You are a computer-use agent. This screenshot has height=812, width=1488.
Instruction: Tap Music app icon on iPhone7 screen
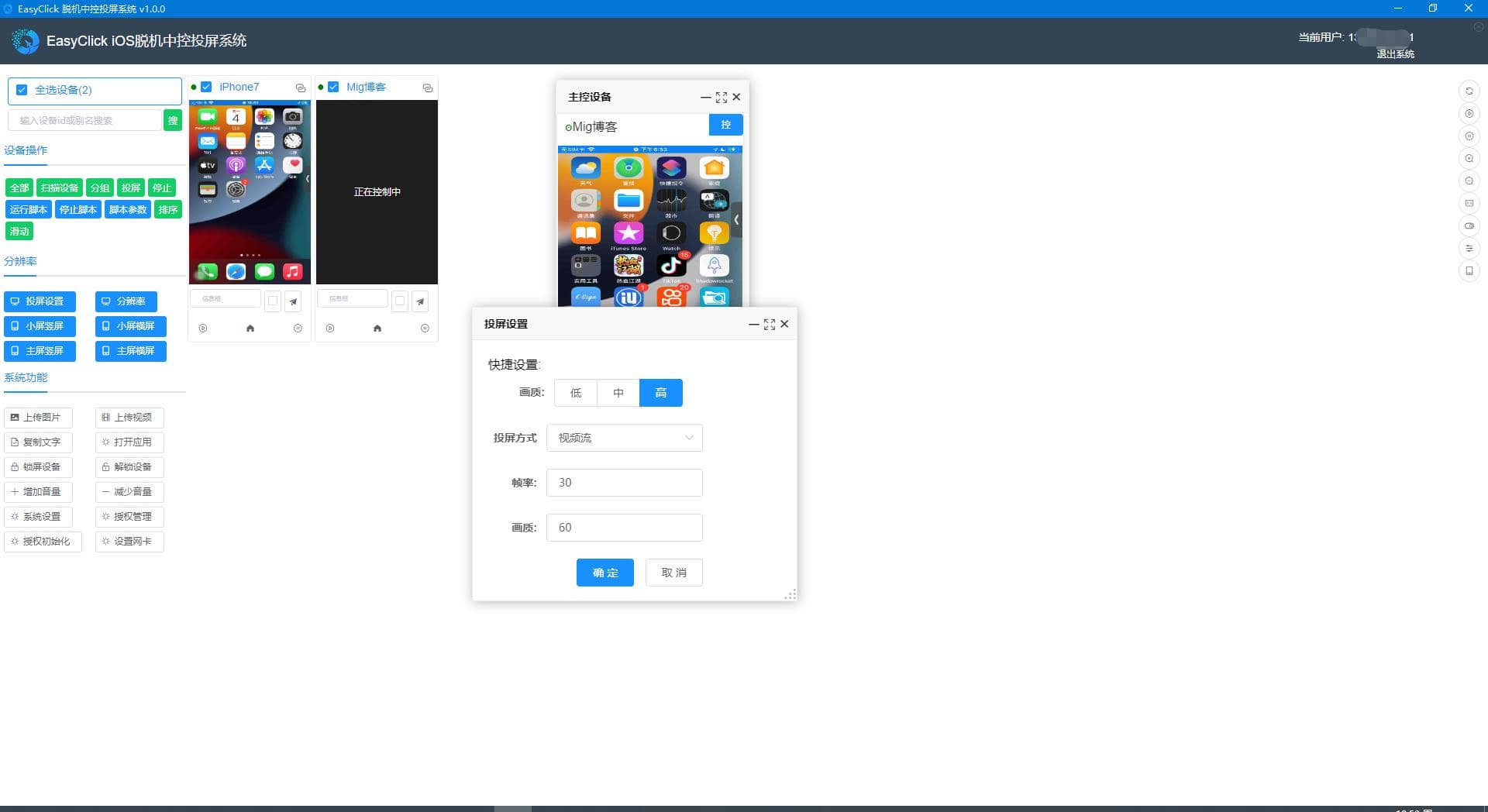[292, 271]
